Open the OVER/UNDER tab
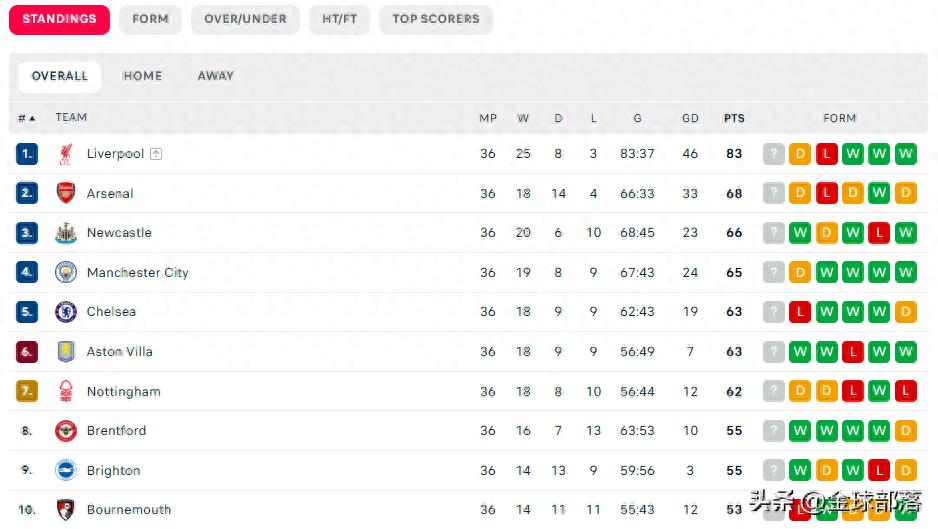The height and width of the screenshot is (529, 938). (x=245, y=19)
